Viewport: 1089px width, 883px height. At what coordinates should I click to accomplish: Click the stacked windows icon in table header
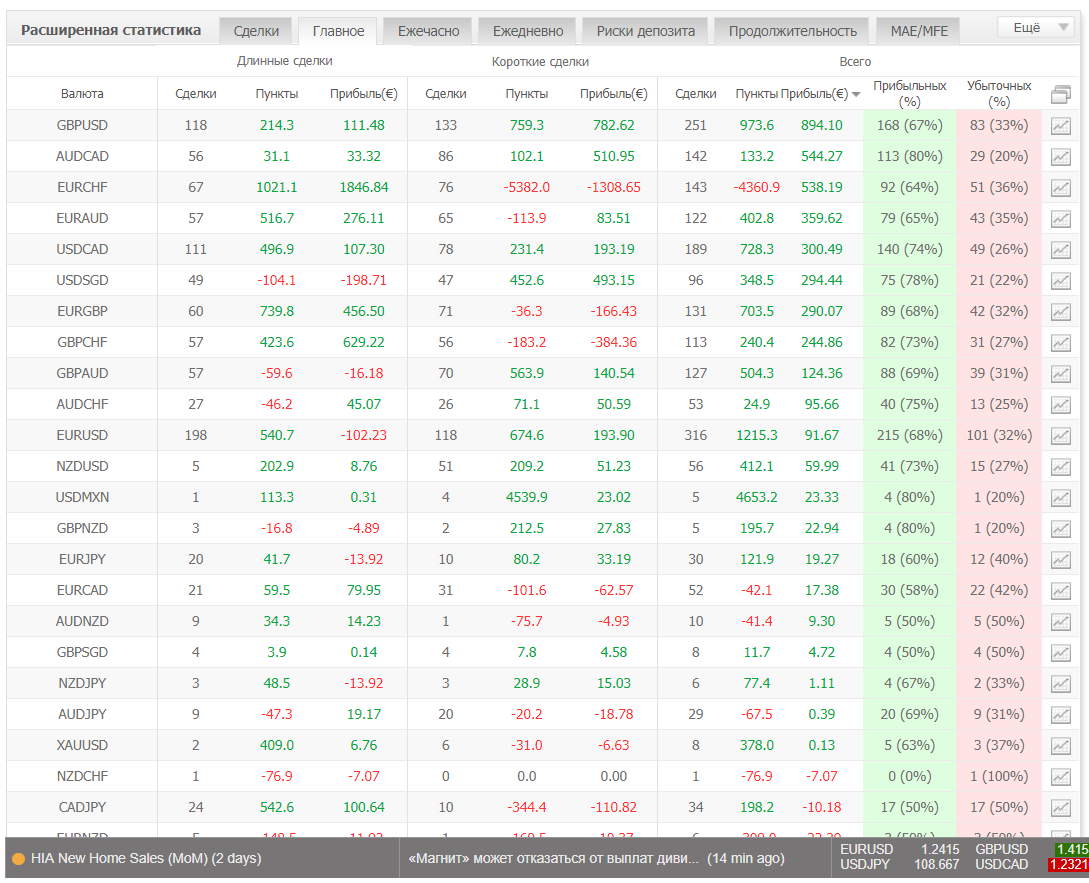pyautogui.click(x=1060, y=94)
